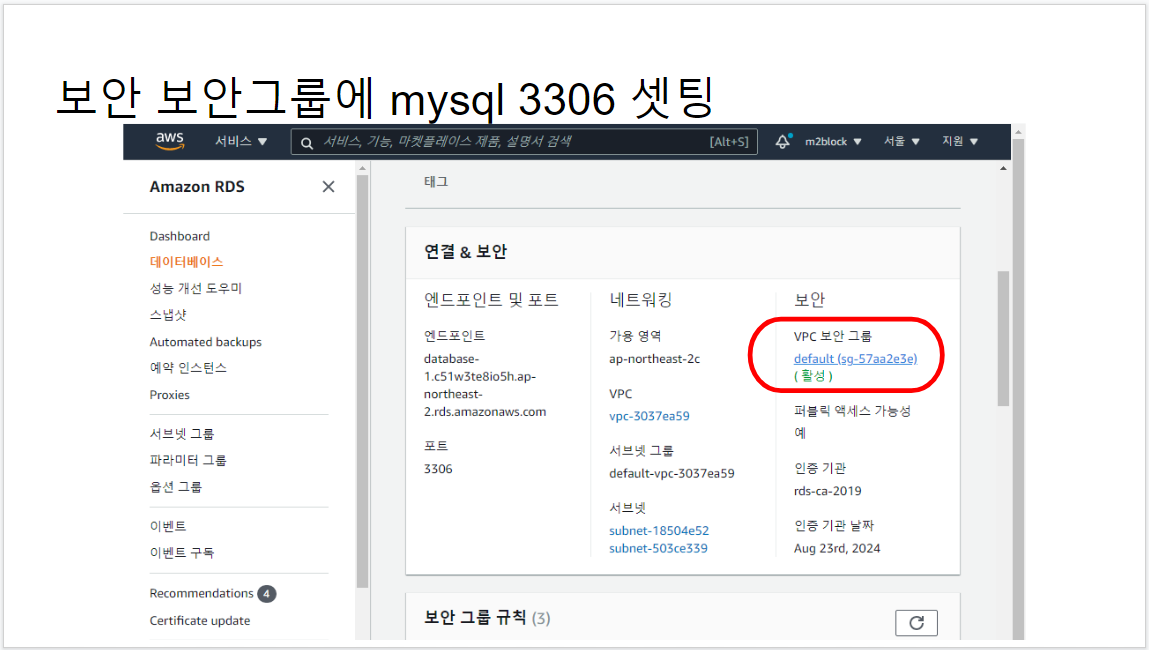Open 성능 개선 도우미 page
Viewport: 1149px width, 650px height.
point(196,288)
